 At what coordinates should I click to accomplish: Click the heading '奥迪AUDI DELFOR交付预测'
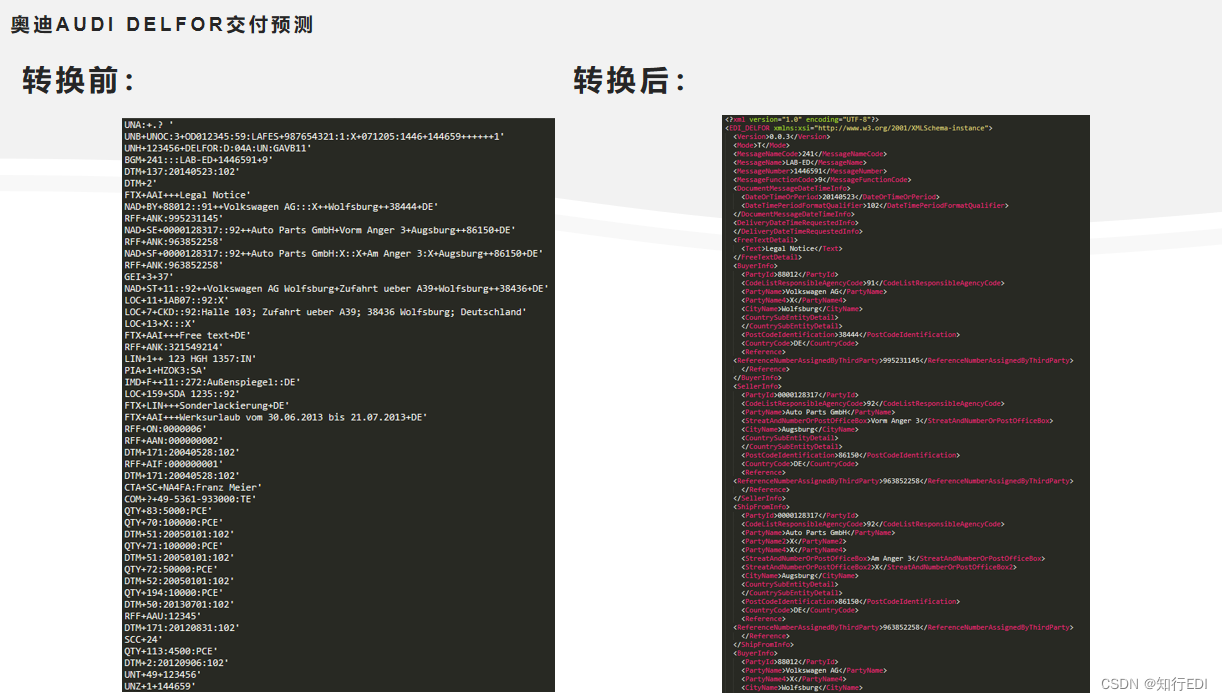162,25
